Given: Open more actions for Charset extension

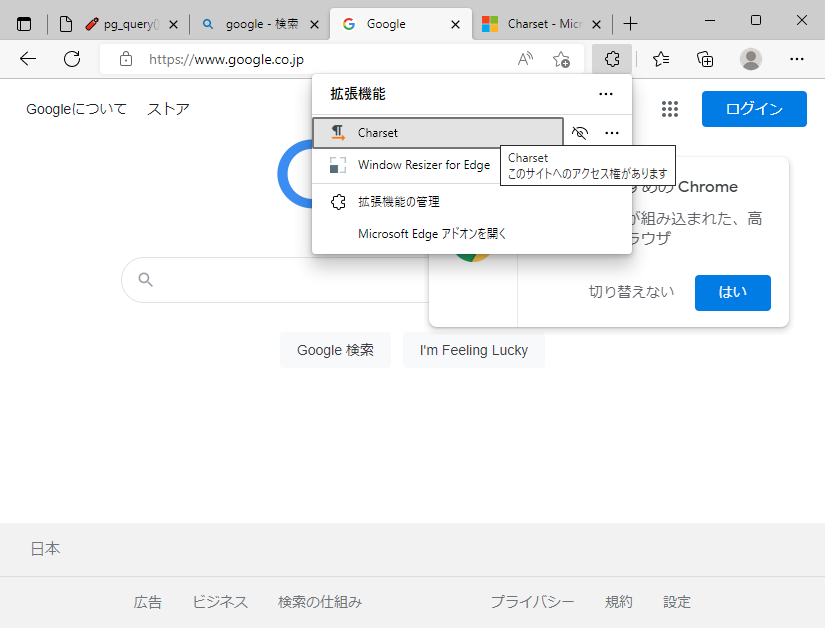Looking at the screenshot, I should (x=612, y=133).
